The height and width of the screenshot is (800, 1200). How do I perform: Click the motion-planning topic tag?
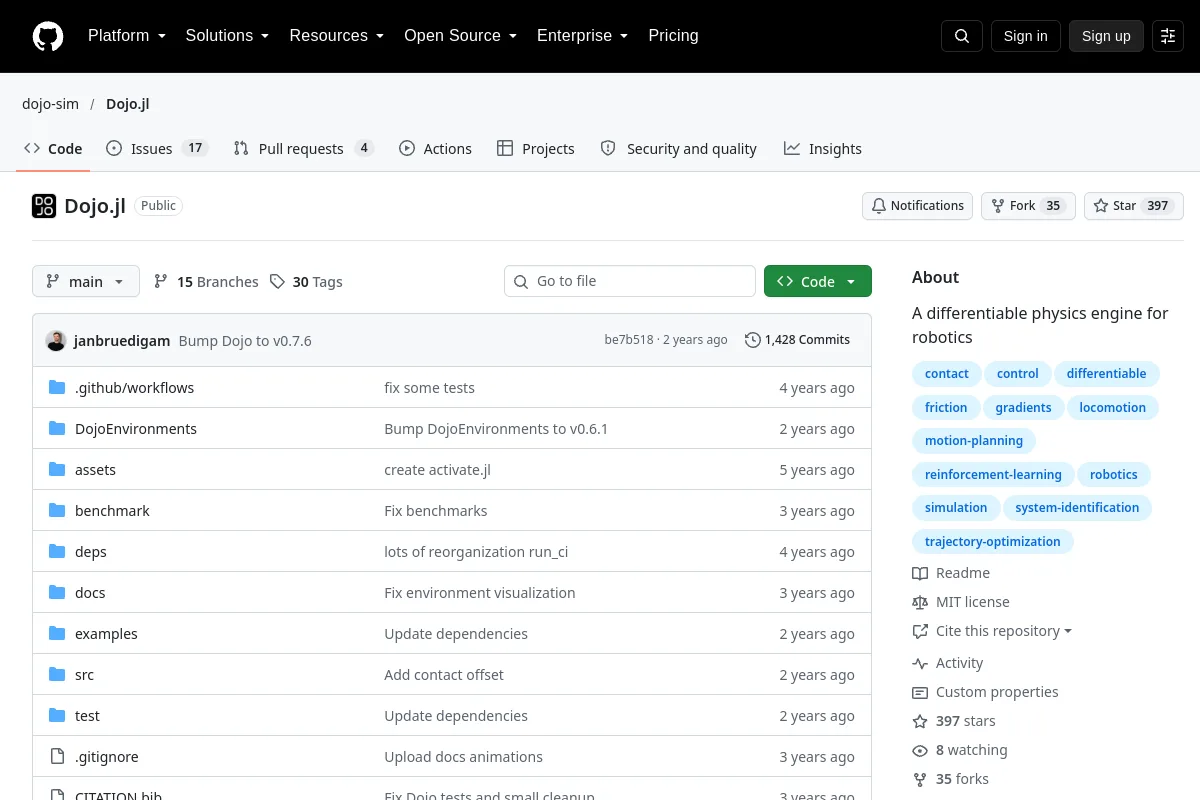tap(974, 441)
